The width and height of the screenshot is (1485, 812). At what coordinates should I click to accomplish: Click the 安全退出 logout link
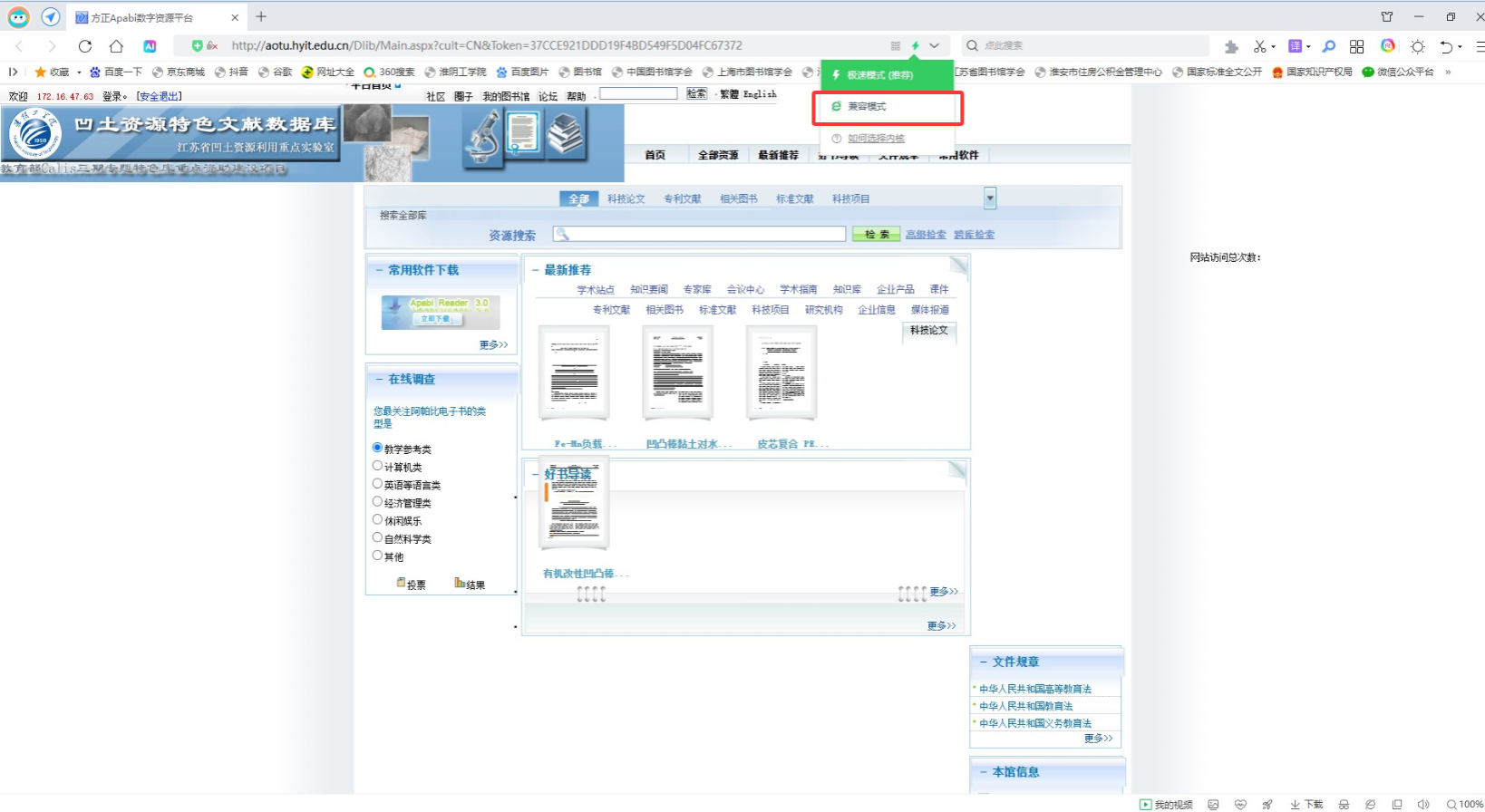pos(160,96)
